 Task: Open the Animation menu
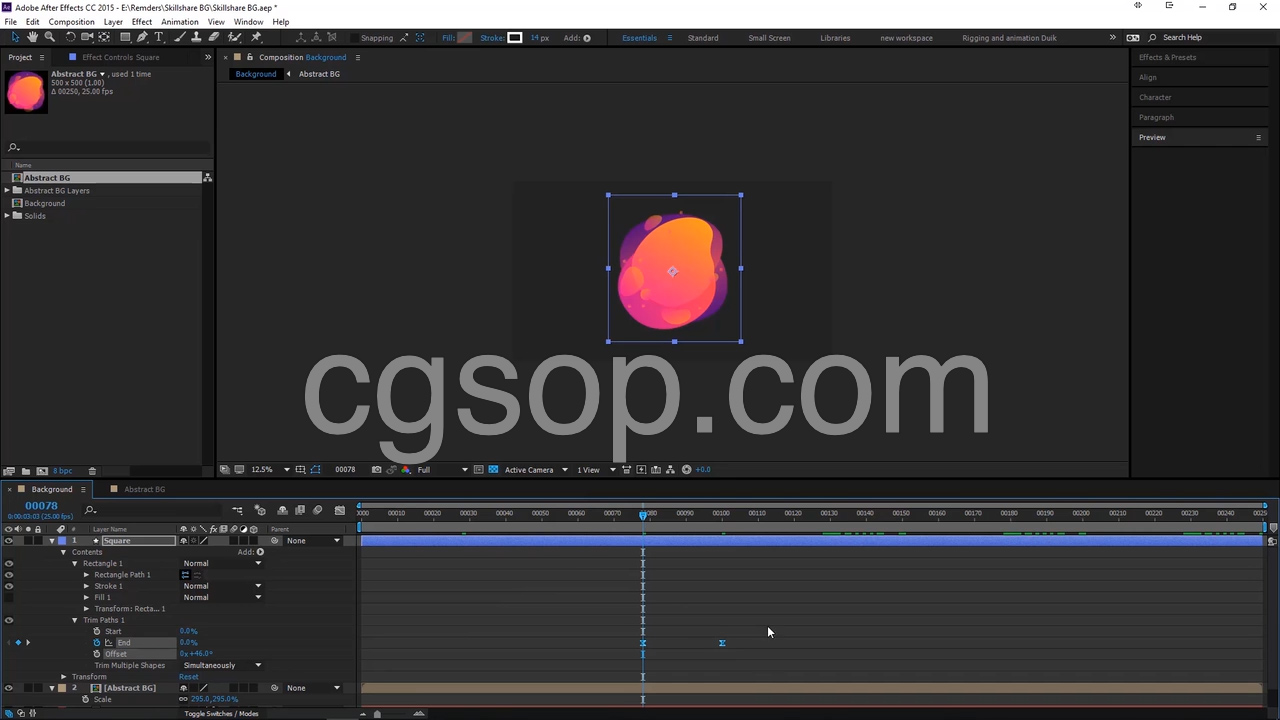click(180, 22)
